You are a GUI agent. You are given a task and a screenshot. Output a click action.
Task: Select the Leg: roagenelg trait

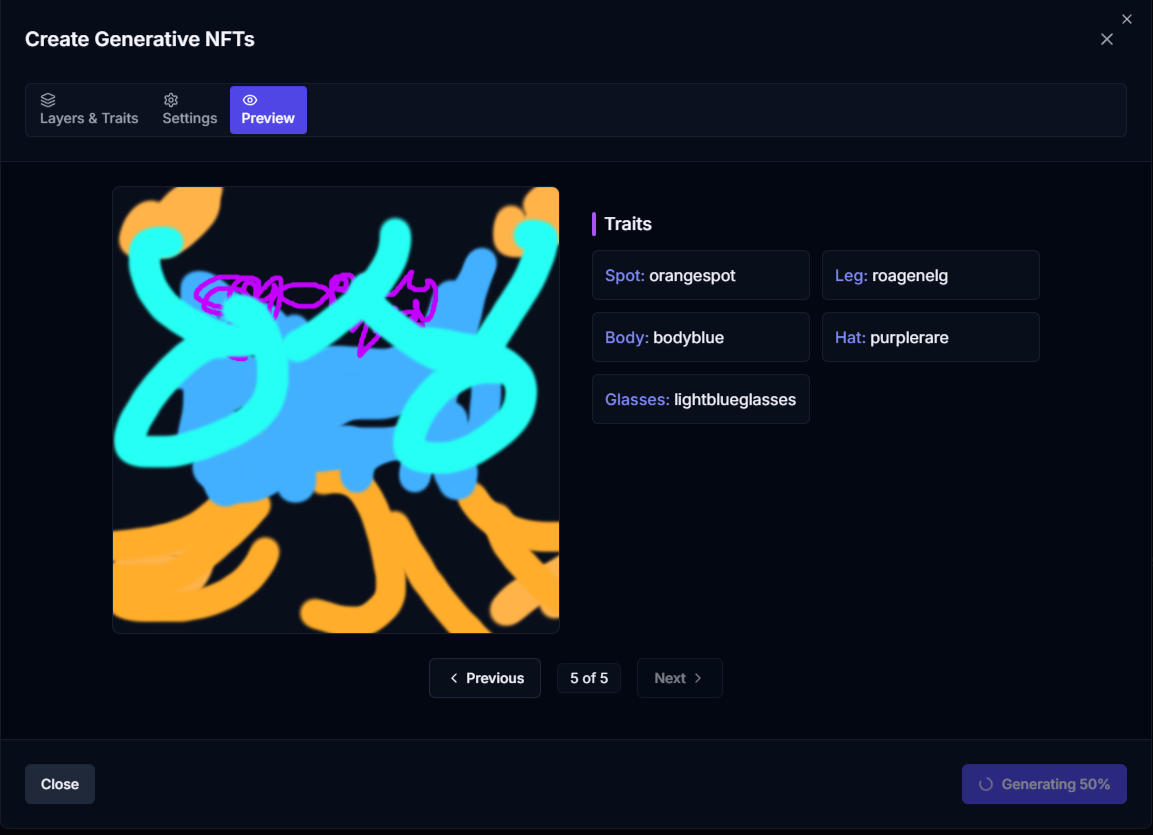click(x=930, y=275)
